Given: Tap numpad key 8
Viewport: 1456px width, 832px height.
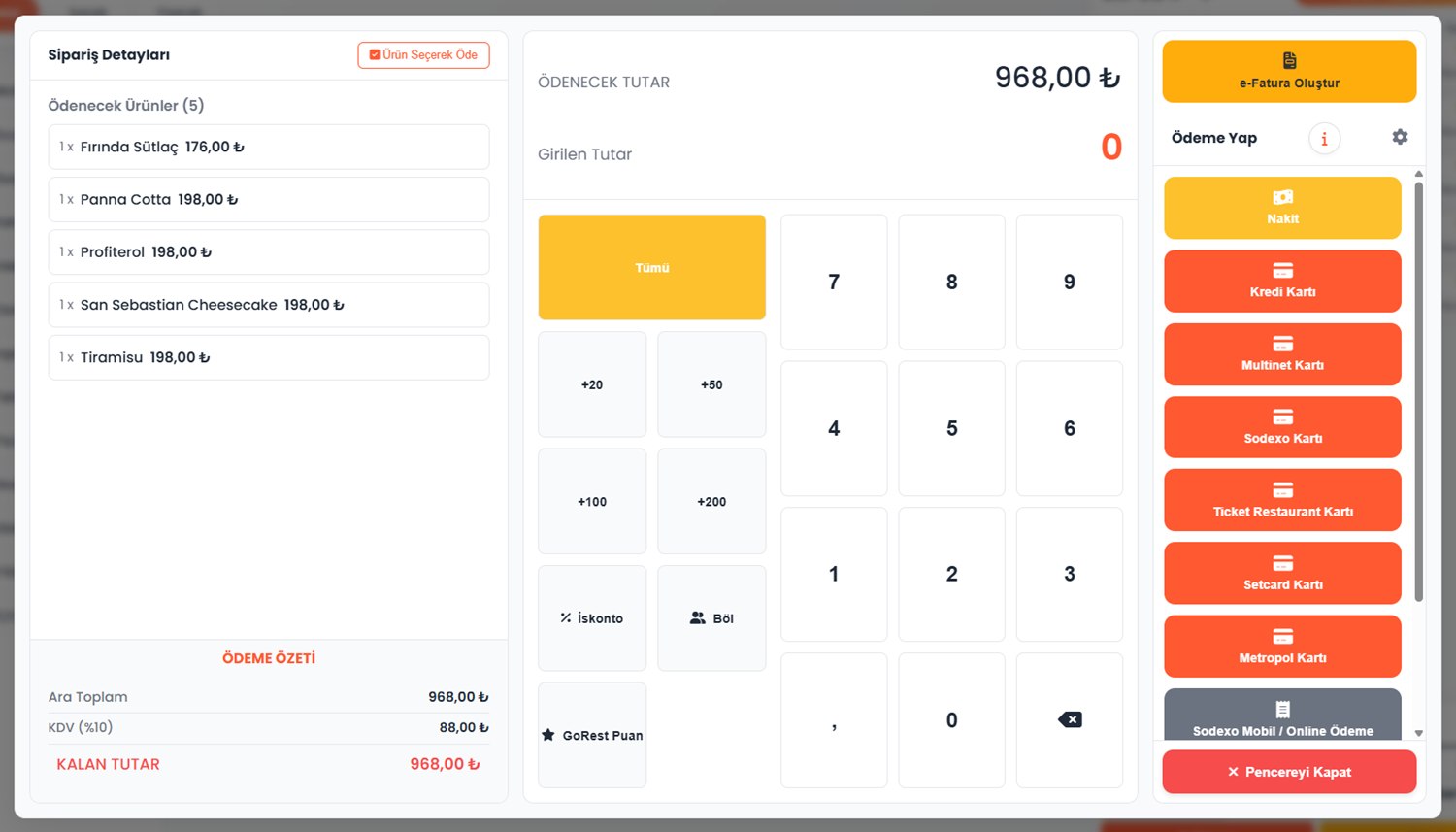Looking at the screenshot, I should click(951, 282).
